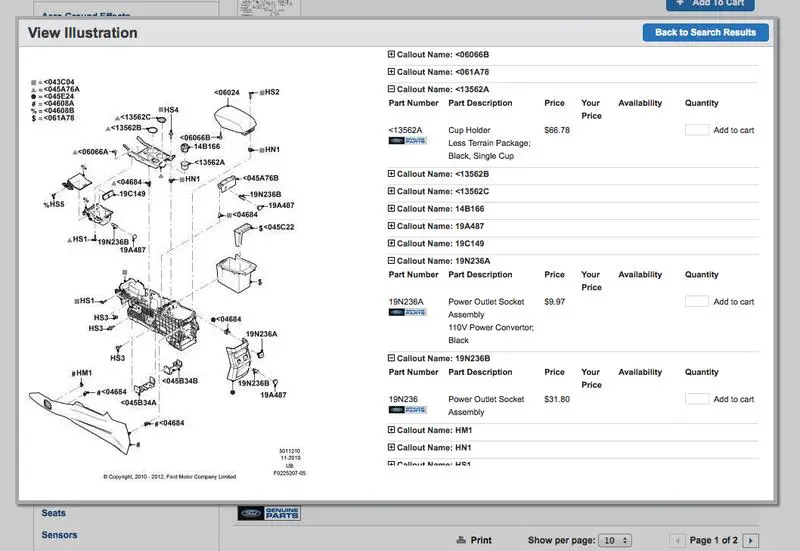800x551 pixels.
Task: Add Cup Holder <13562A to cart
Action: pyautogui.click(x=733, y=130)
